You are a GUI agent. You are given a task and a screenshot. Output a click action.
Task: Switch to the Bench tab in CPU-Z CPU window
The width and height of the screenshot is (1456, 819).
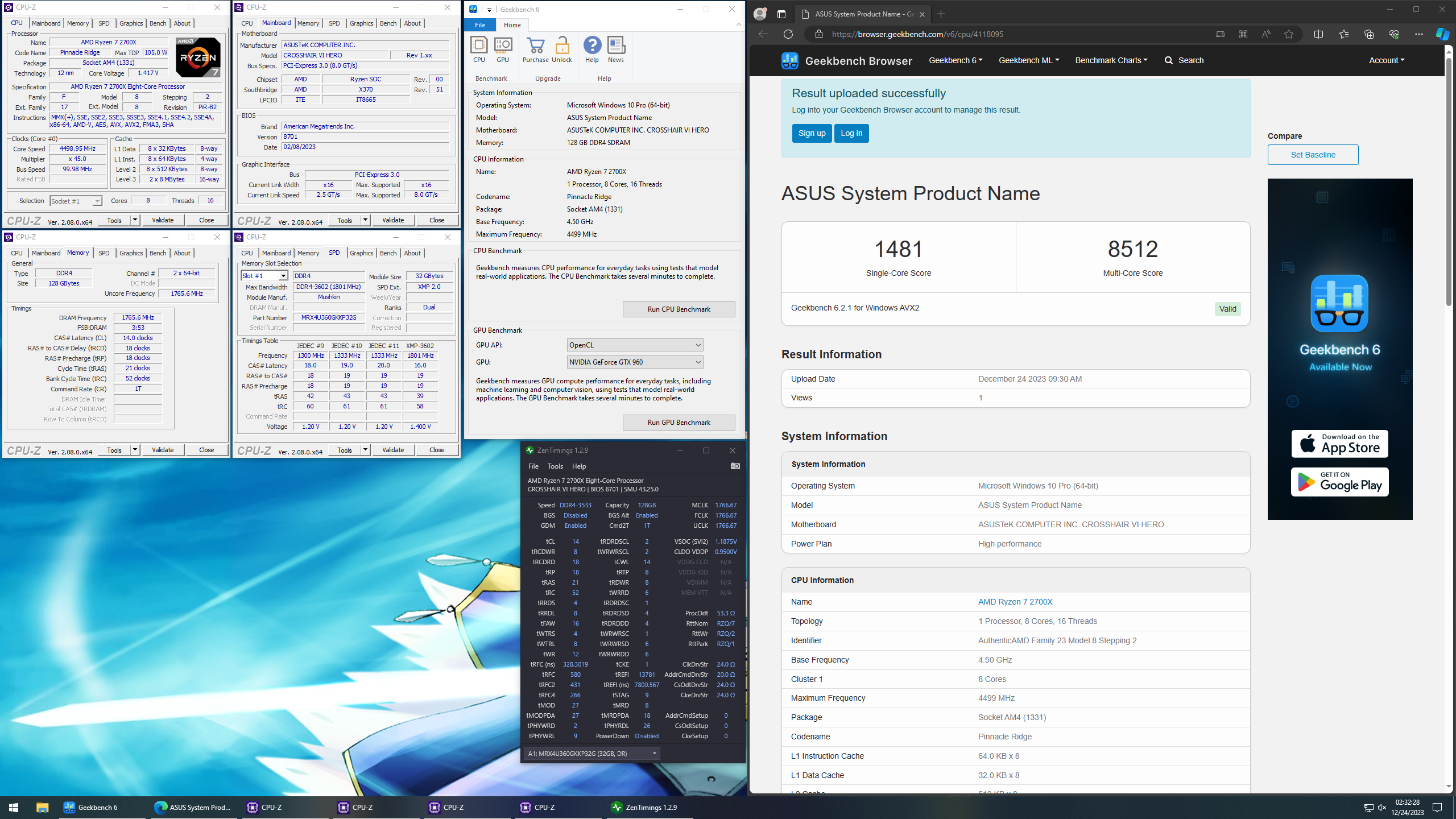(x=158, y=23)
